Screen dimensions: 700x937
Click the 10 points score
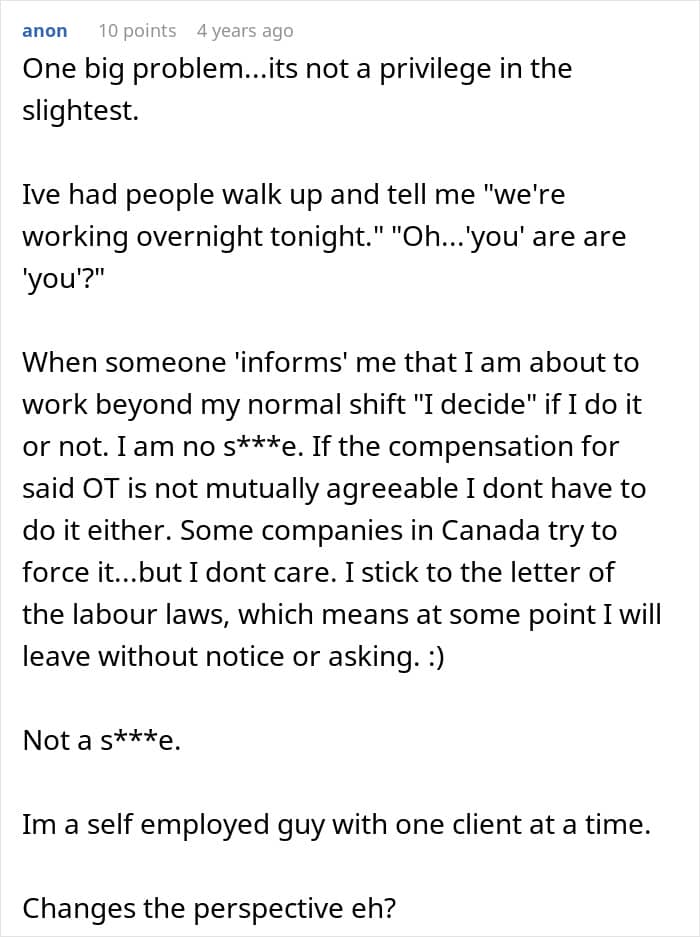[137, 31]
